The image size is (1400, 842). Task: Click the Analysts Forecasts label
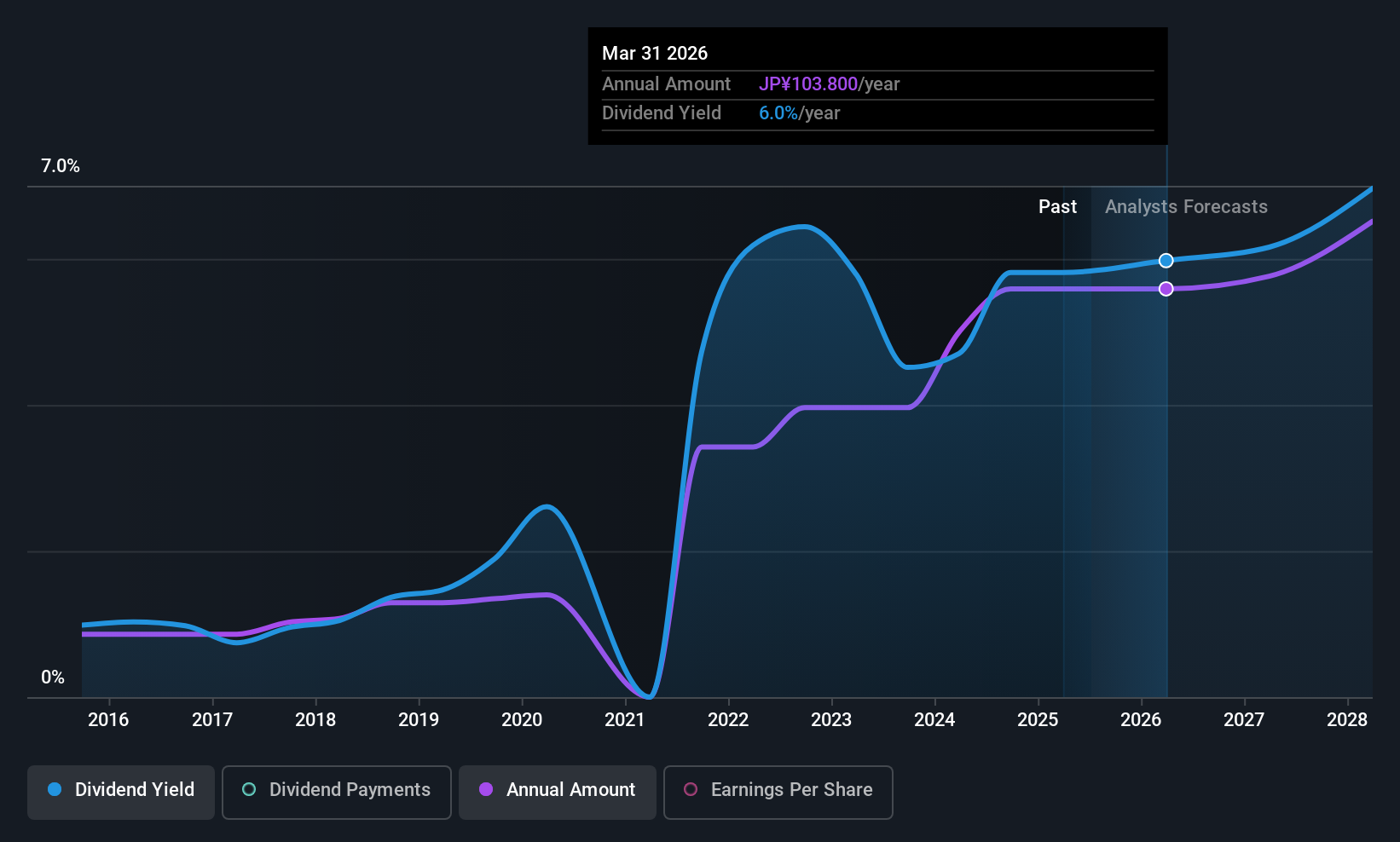(1186, 207)
